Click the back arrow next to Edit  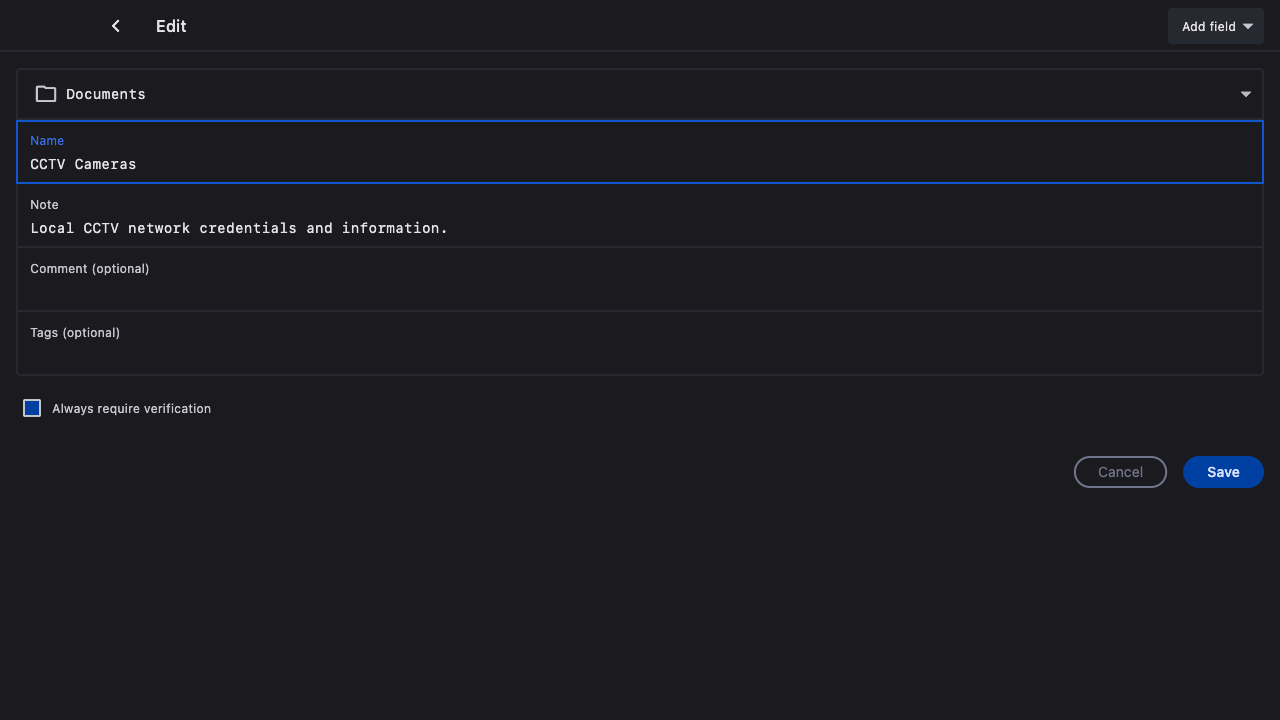point(116,26)
